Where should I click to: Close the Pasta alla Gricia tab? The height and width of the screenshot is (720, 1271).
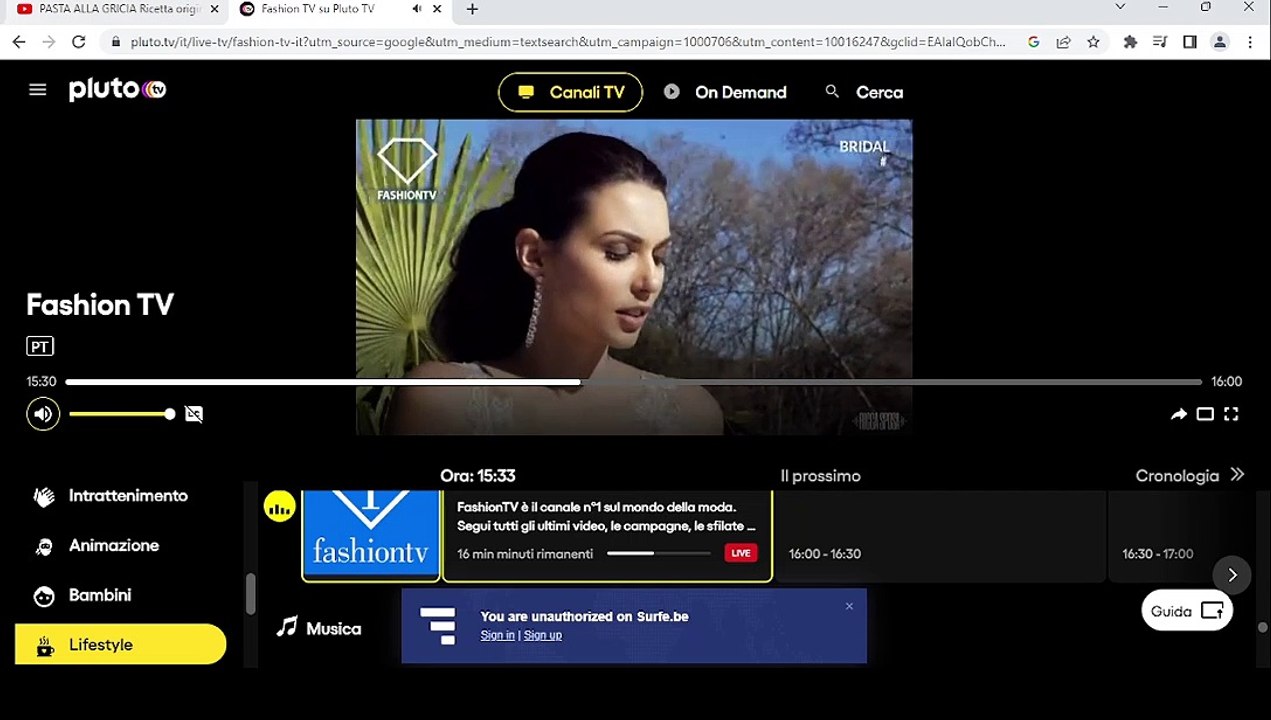tap(214, 9)
